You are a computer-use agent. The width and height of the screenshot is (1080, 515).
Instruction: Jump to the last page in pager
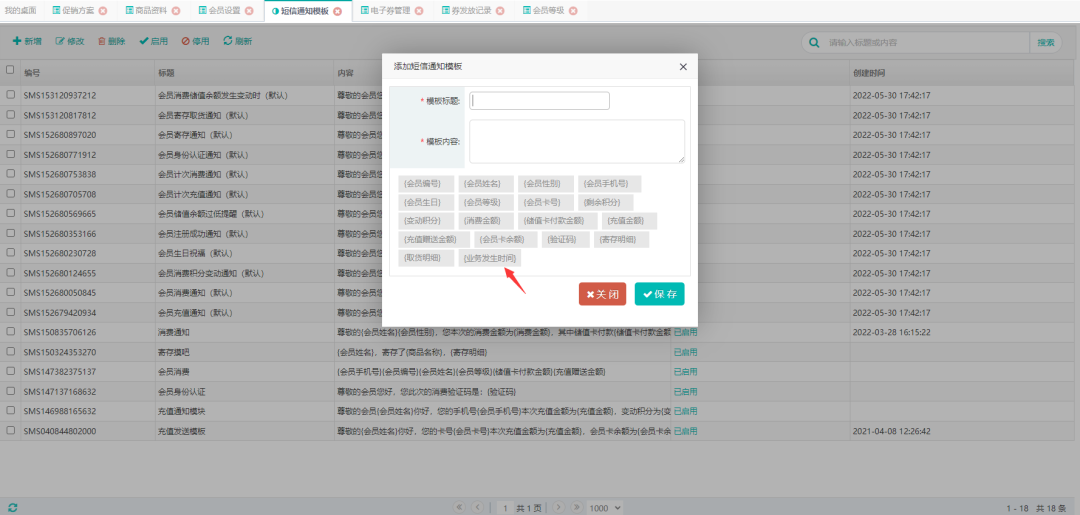coord(577,508)
